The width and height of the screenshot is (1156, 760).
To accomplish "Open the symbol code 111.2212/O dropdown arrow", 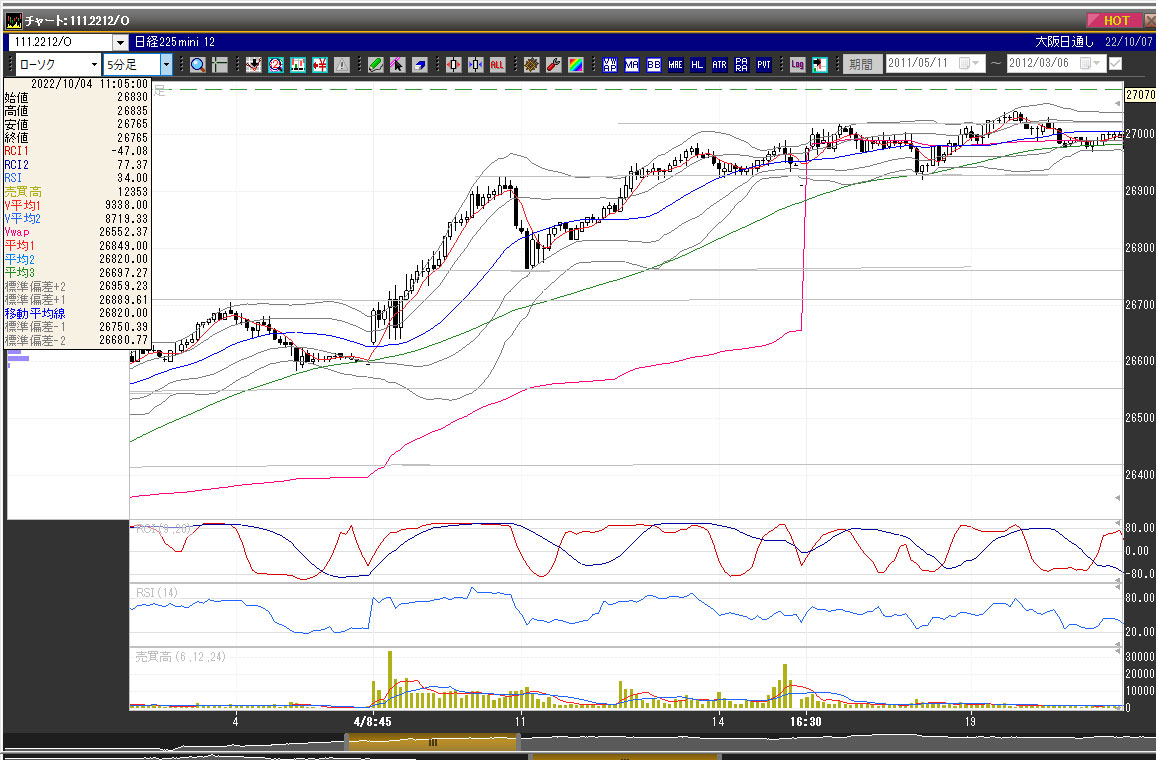I will pyautogui.click(x=120, y=42).
